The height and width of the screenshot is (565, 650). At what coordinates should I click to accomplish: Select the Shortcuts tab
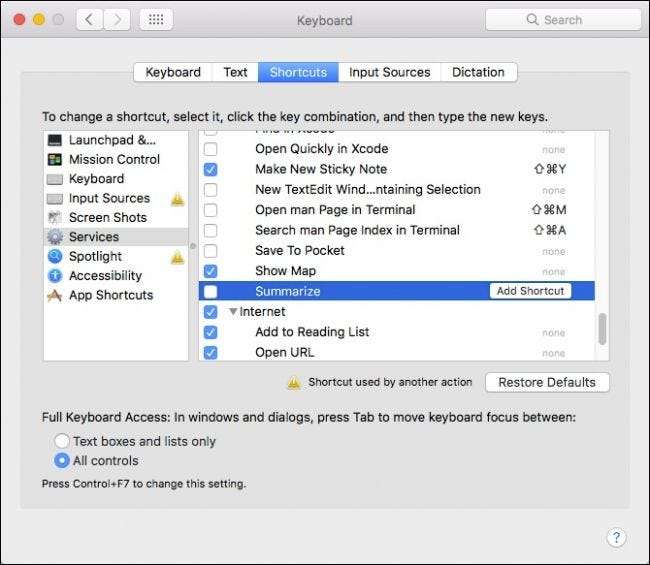tap(298, 72)
